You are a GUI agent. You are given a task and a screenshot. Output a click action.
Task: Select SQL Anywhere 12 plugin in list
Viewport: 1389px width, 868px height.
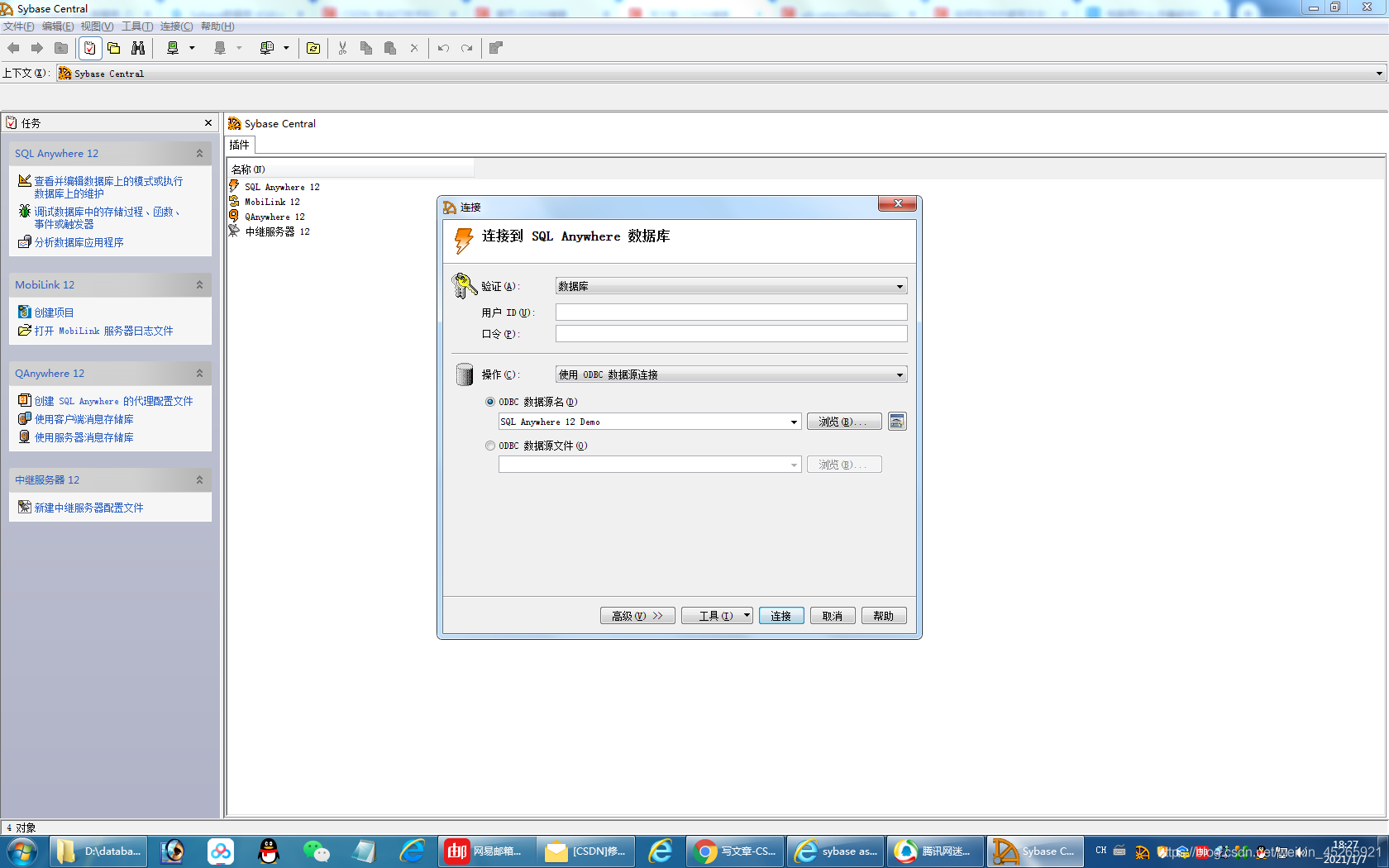tap(282, 187)
